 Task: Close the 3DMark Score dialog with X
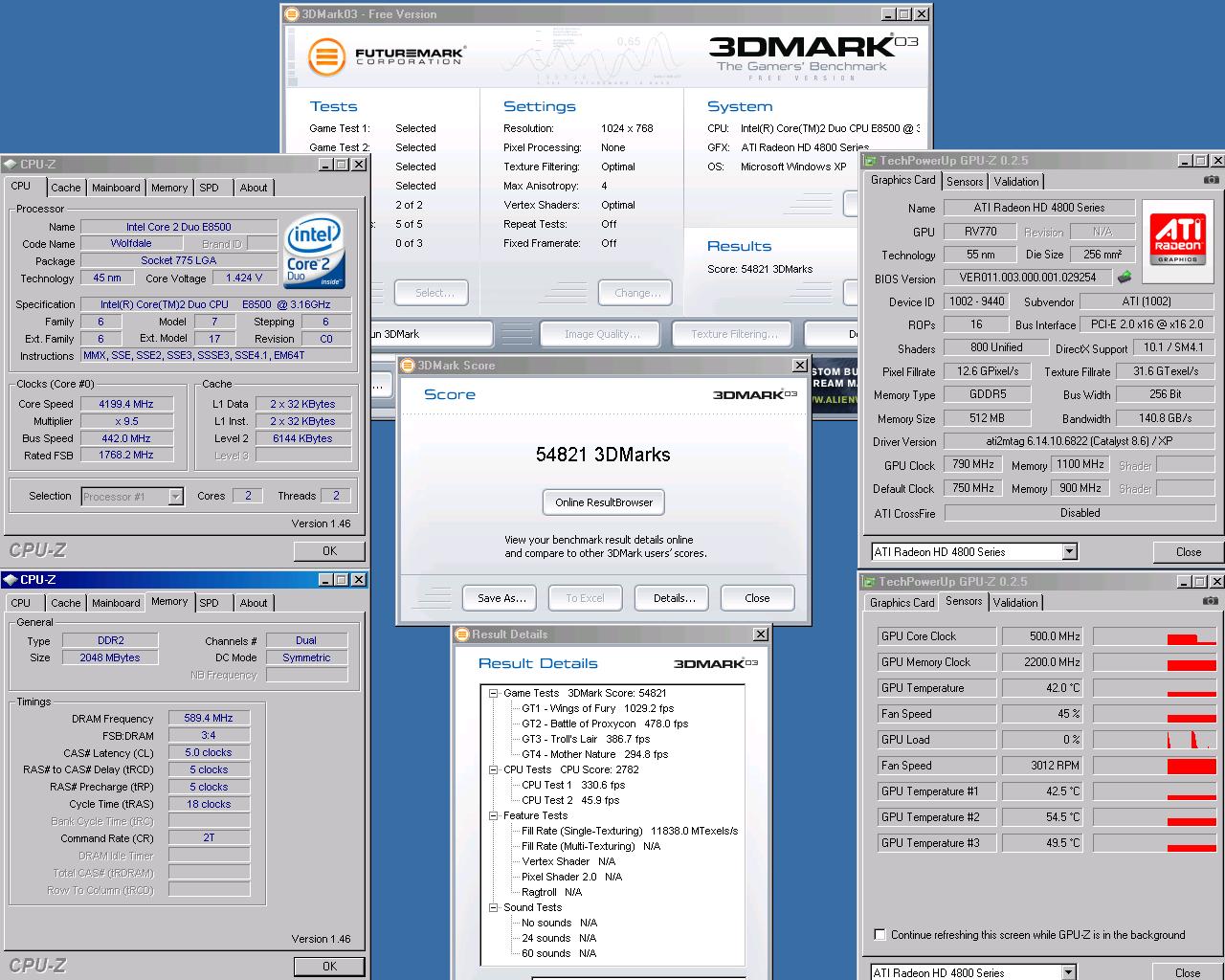800,366
